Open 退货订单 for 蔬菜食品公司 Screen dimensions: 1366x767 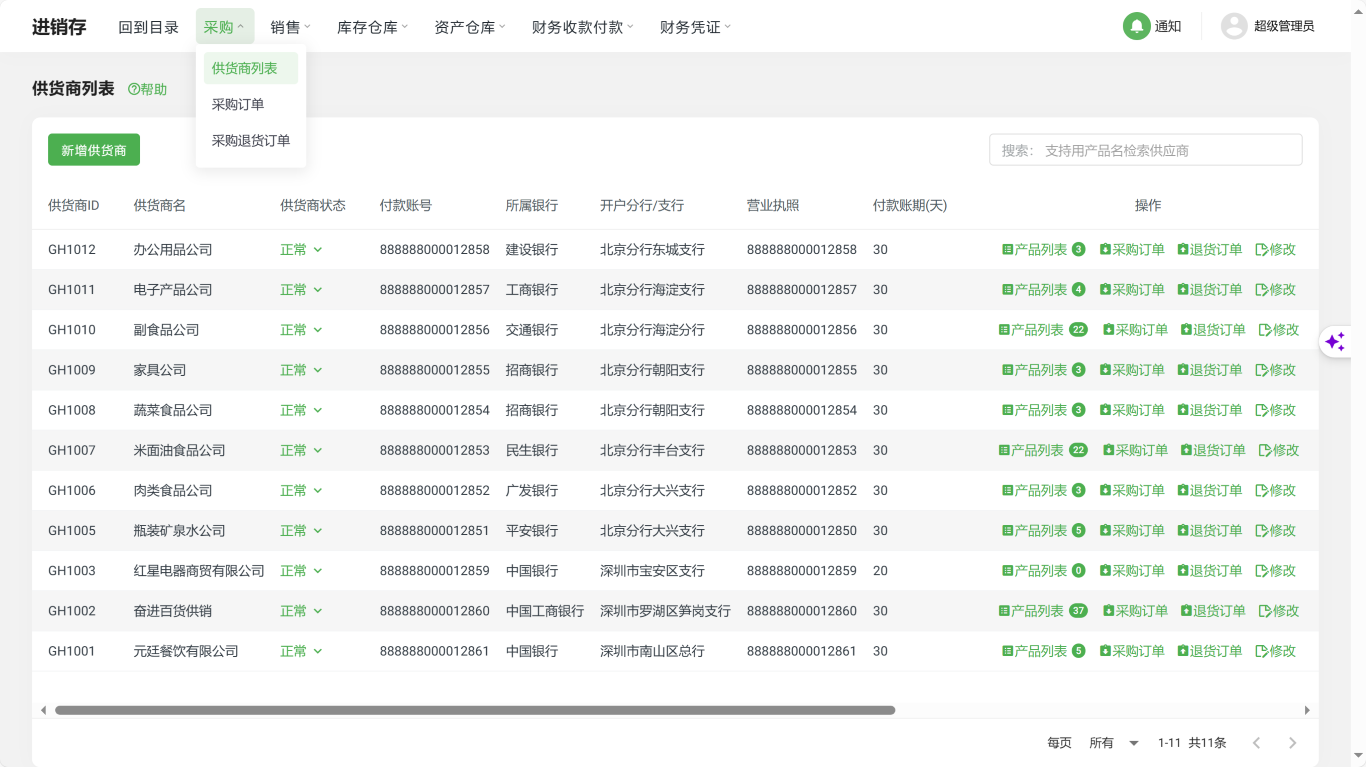click(1210, 409)
